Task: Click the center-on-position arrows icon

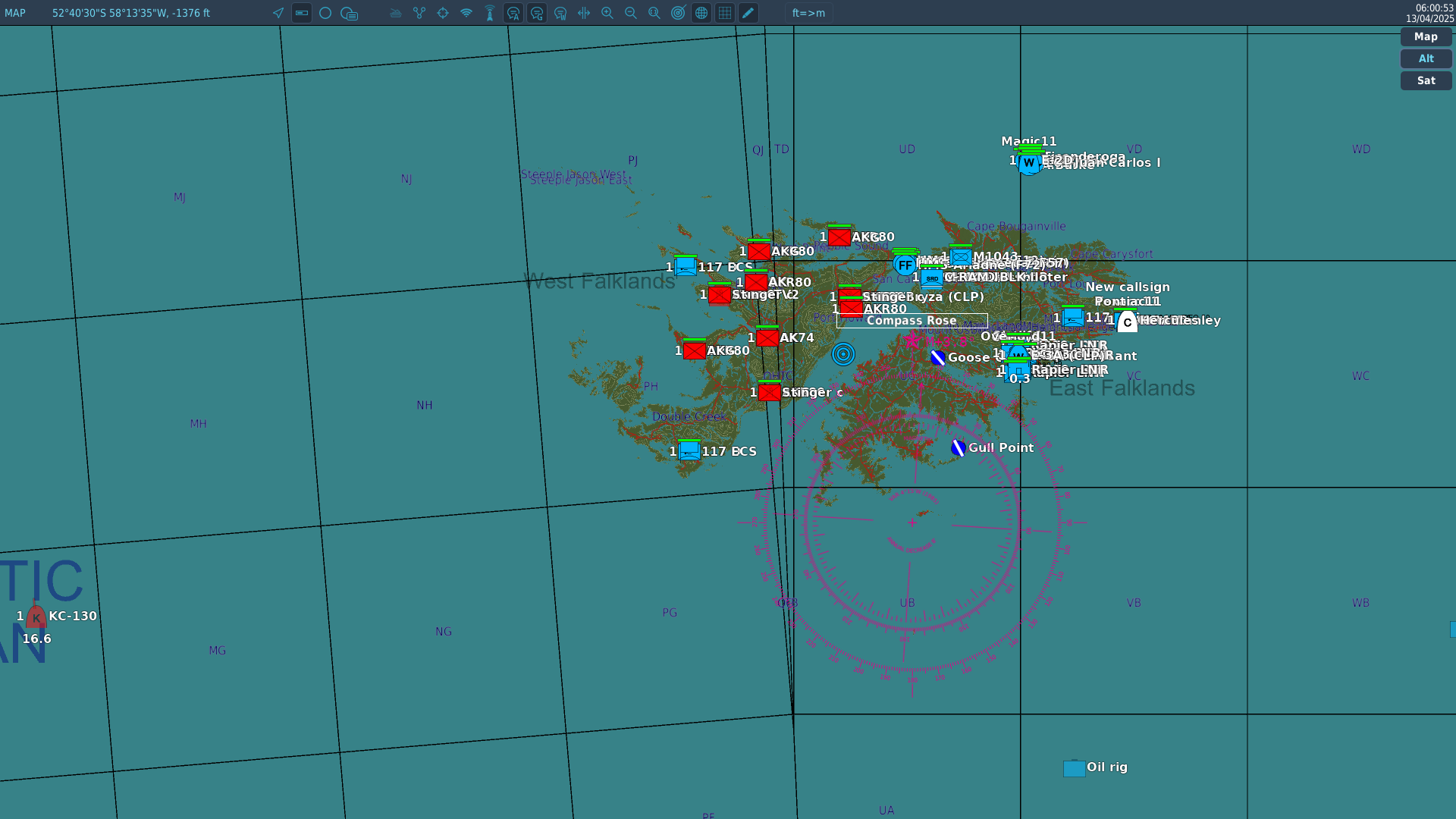Action: click(584, 13)
